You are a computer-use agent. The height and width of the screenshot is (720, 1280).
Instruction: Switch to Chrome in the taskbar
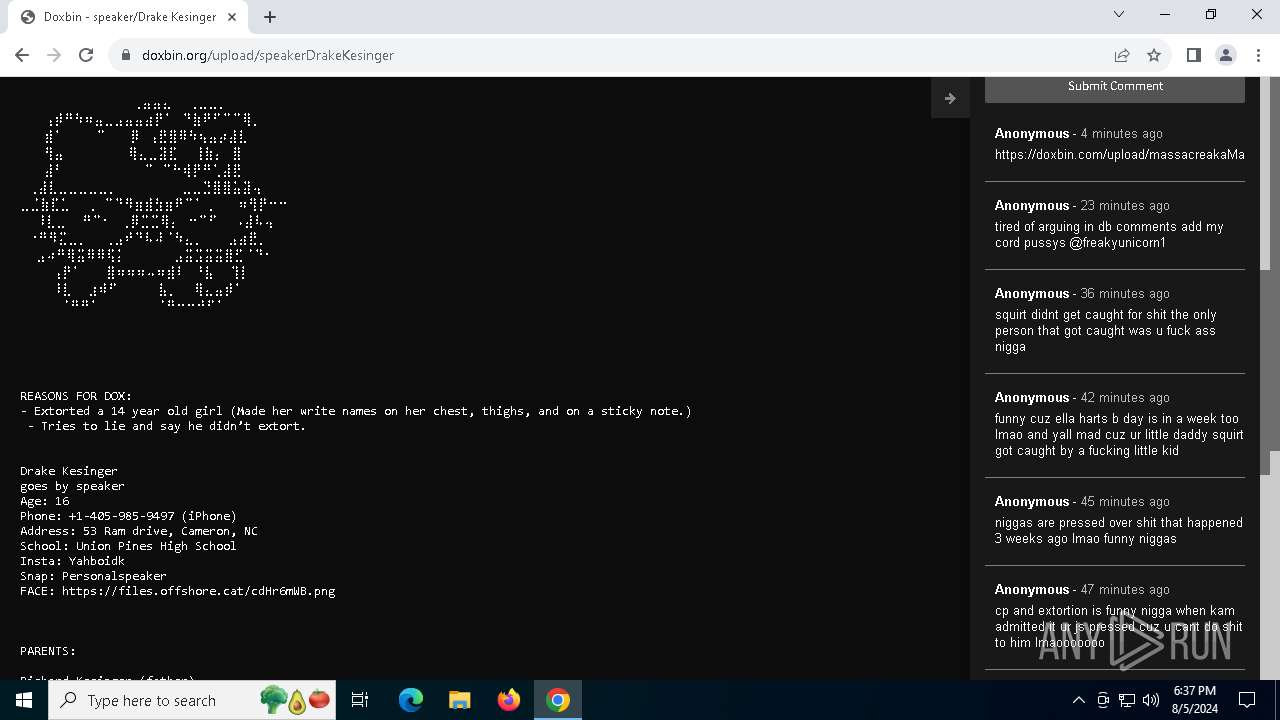click(558, 700)
